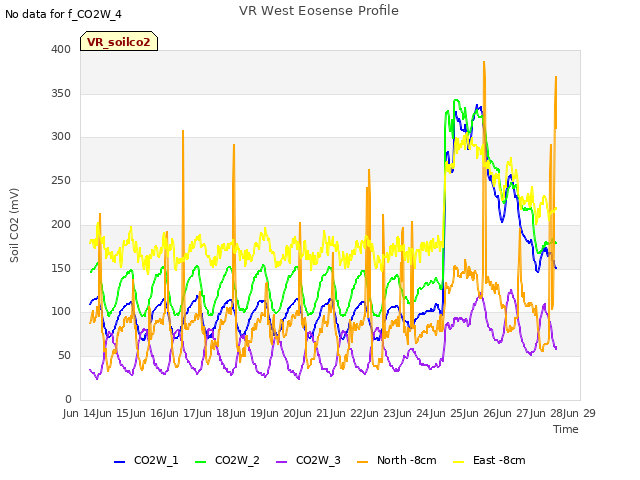Click the Time axis label
Image resolution: width=640 pixels, height=480 pixels.
pyautogui.click(x=566, y=429)
